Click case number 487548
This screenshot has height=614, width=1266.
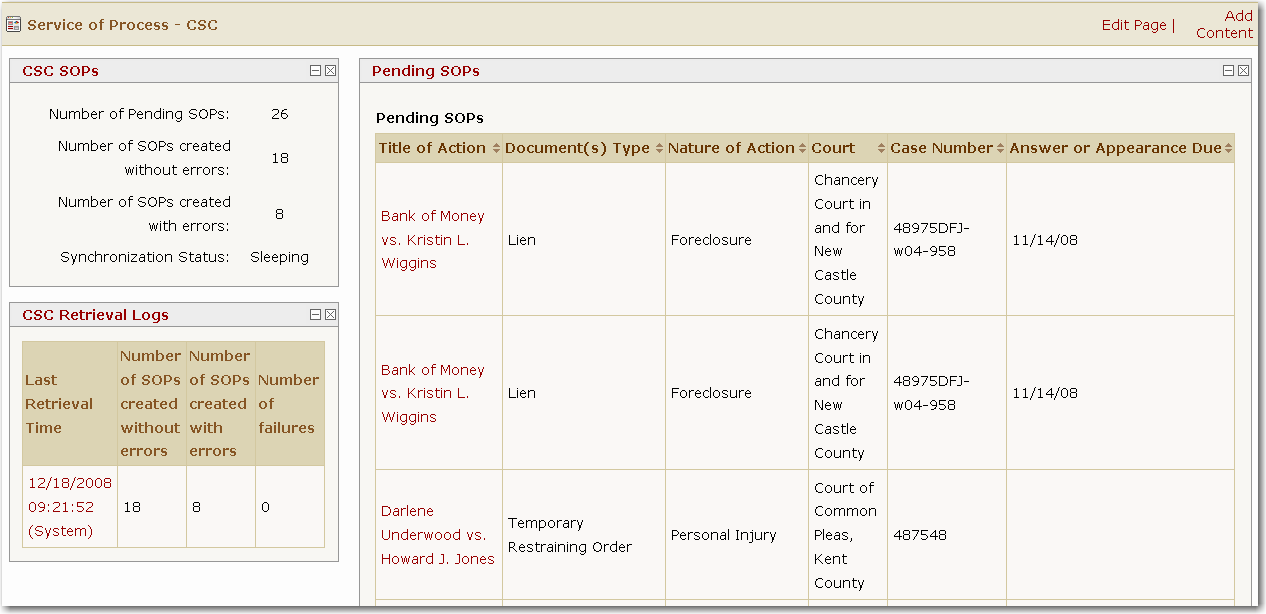(918, 535)
